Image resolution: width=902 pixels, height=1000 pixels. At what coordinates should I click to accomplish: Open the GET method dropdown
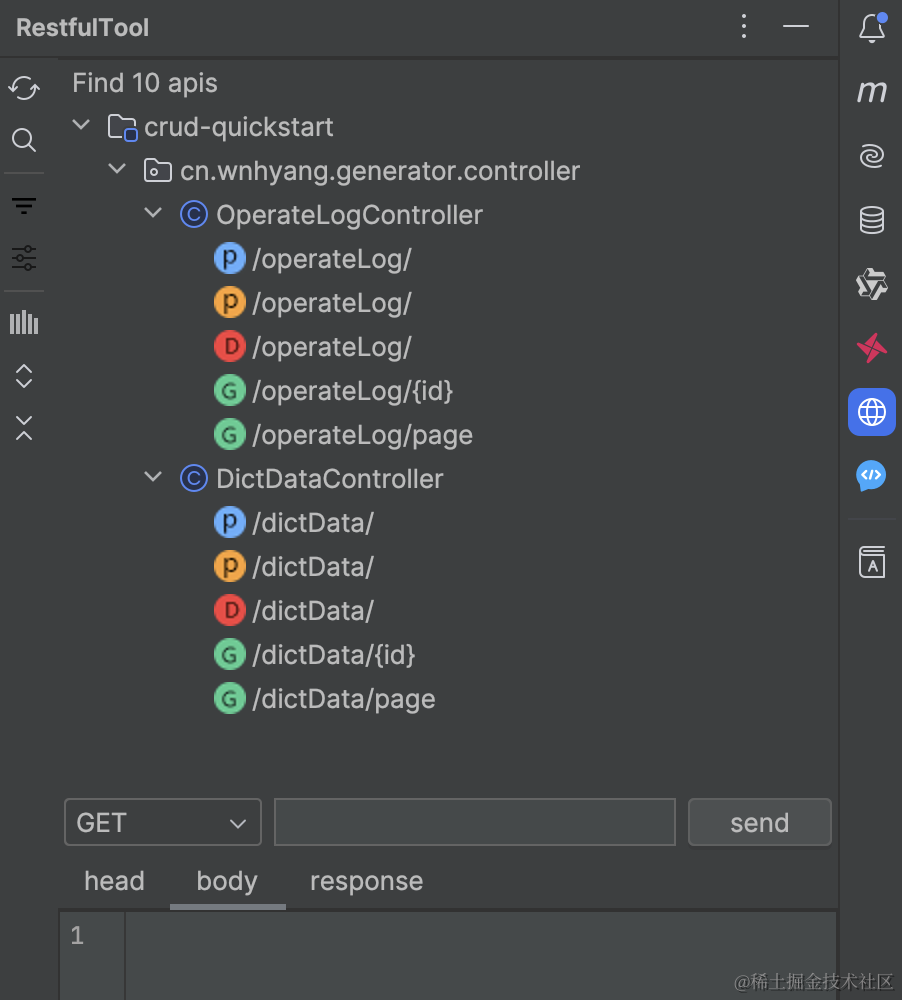tap(162, 823)
